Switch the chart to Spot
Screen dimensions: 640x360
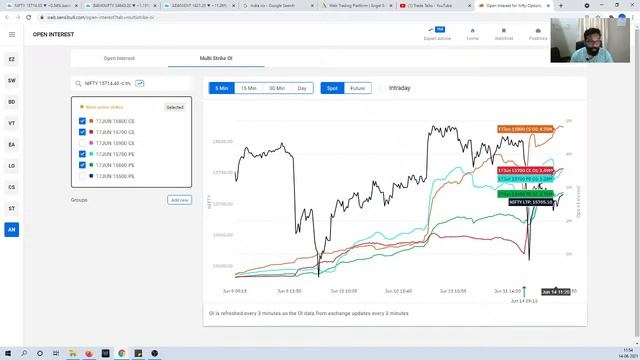point(332,88)
